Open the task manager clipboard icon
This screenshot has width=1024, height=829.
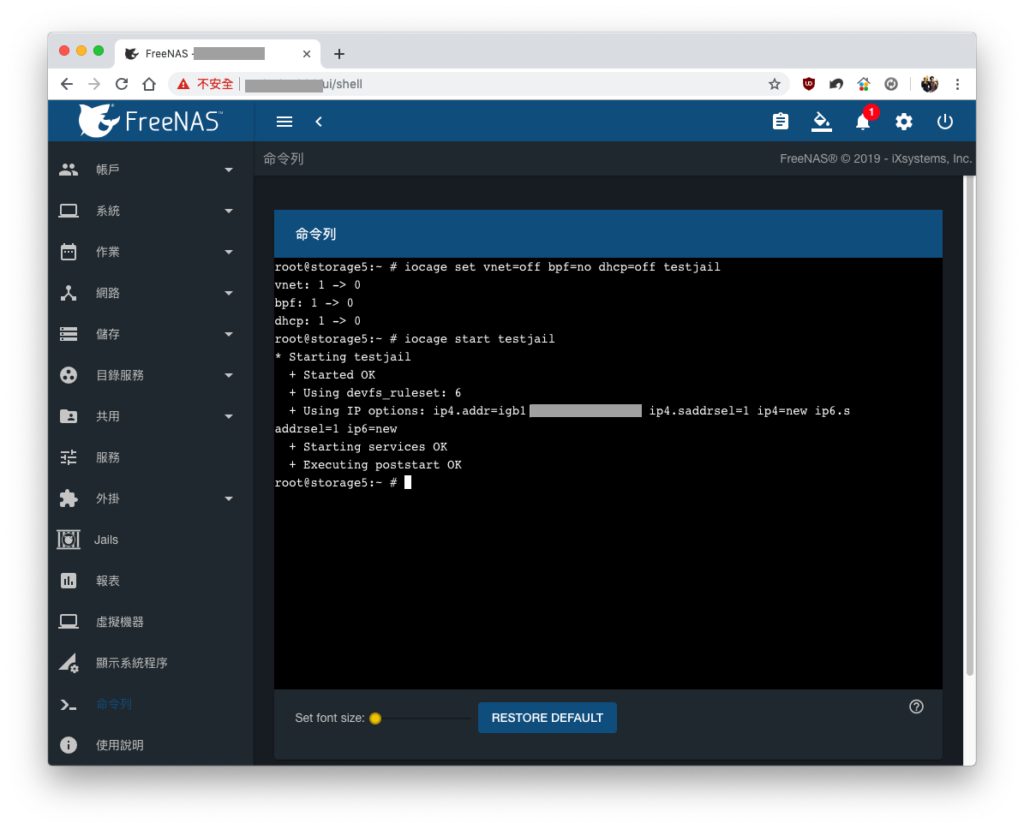pyautogui.click(x=780, y=122)
